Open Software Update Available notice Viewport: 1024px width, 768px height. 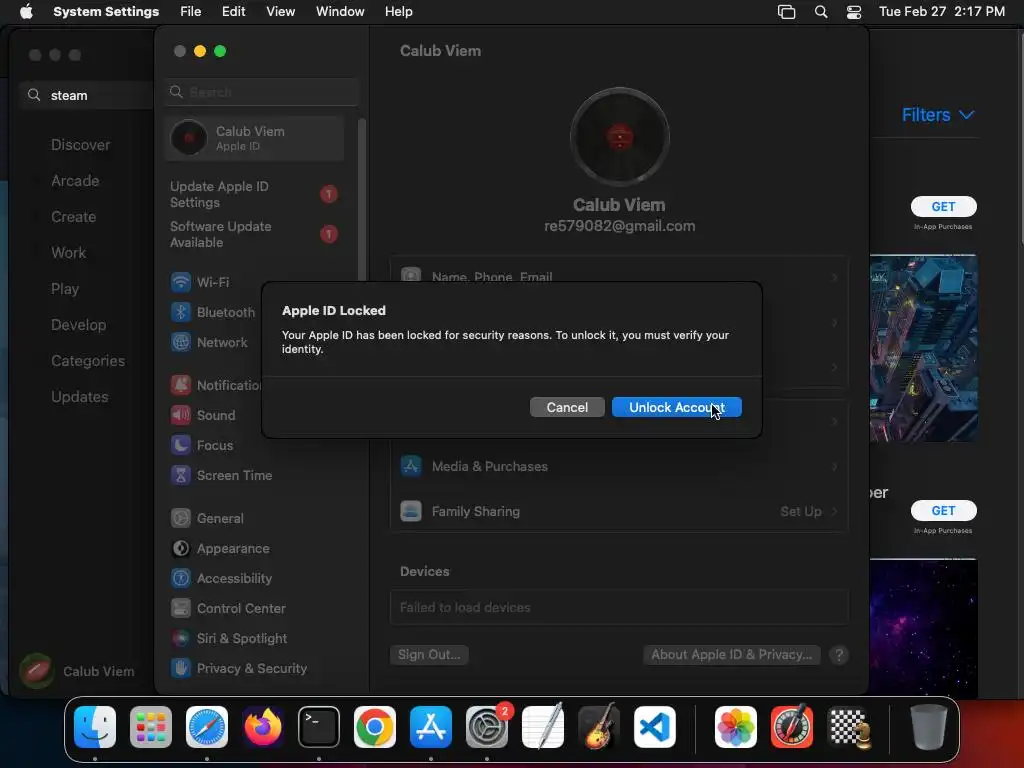point(254,234)
